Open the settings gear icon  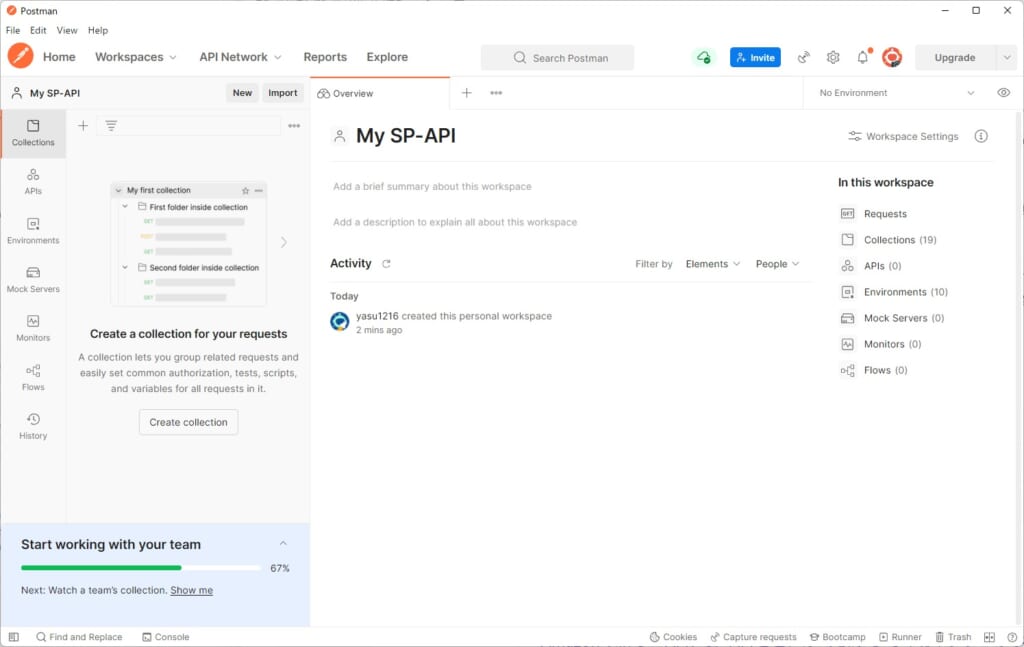pyautogui.click(x=833, y=57)
